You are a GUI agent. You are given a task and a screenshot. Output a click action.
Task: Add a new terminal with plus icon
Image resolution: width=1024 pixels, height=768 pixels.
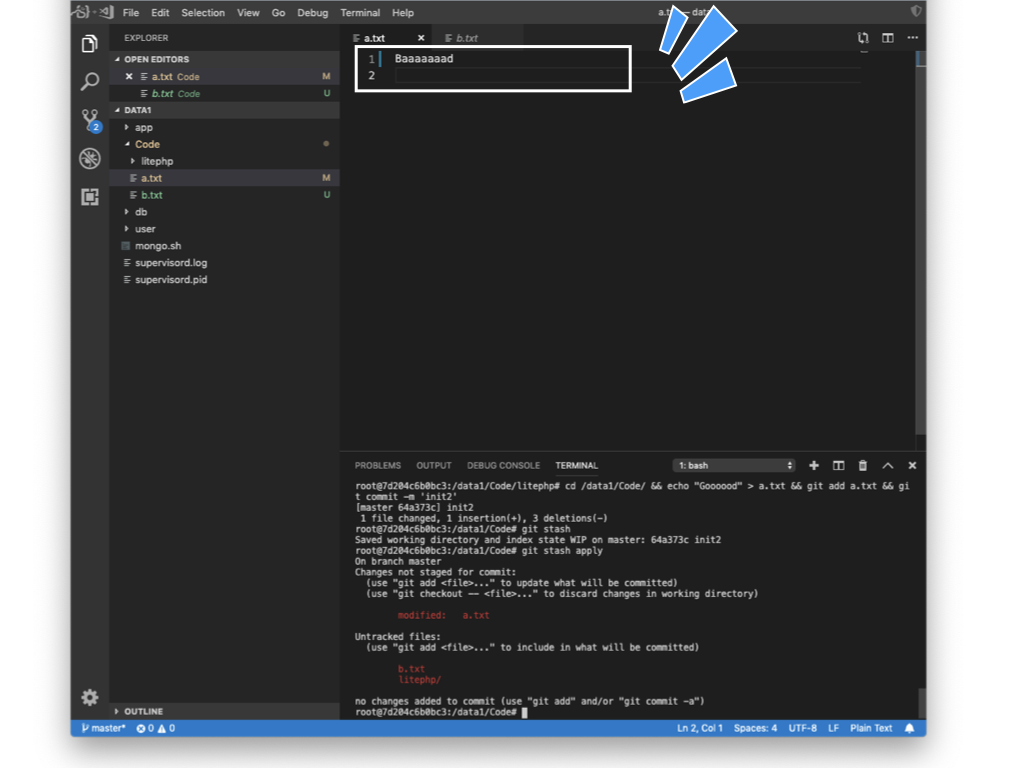[814, 466]
